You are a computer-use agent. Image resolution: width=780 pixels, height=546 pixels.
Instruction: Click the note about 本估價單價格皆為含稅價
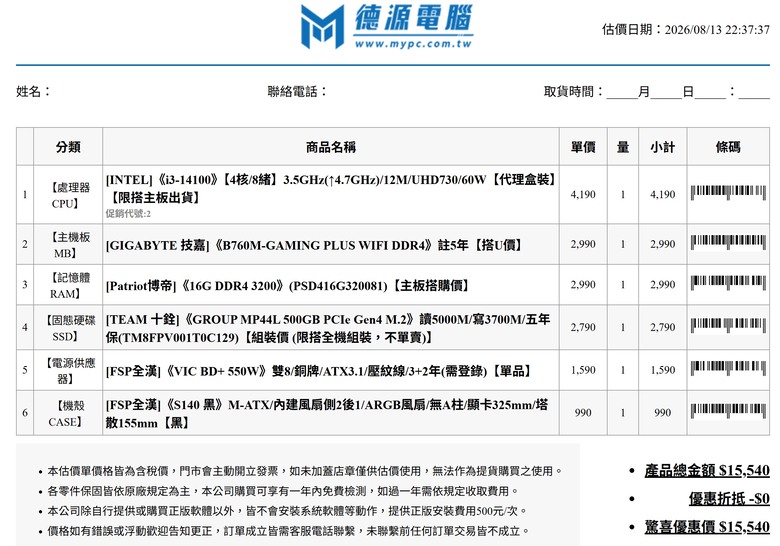tap(305, 471)
